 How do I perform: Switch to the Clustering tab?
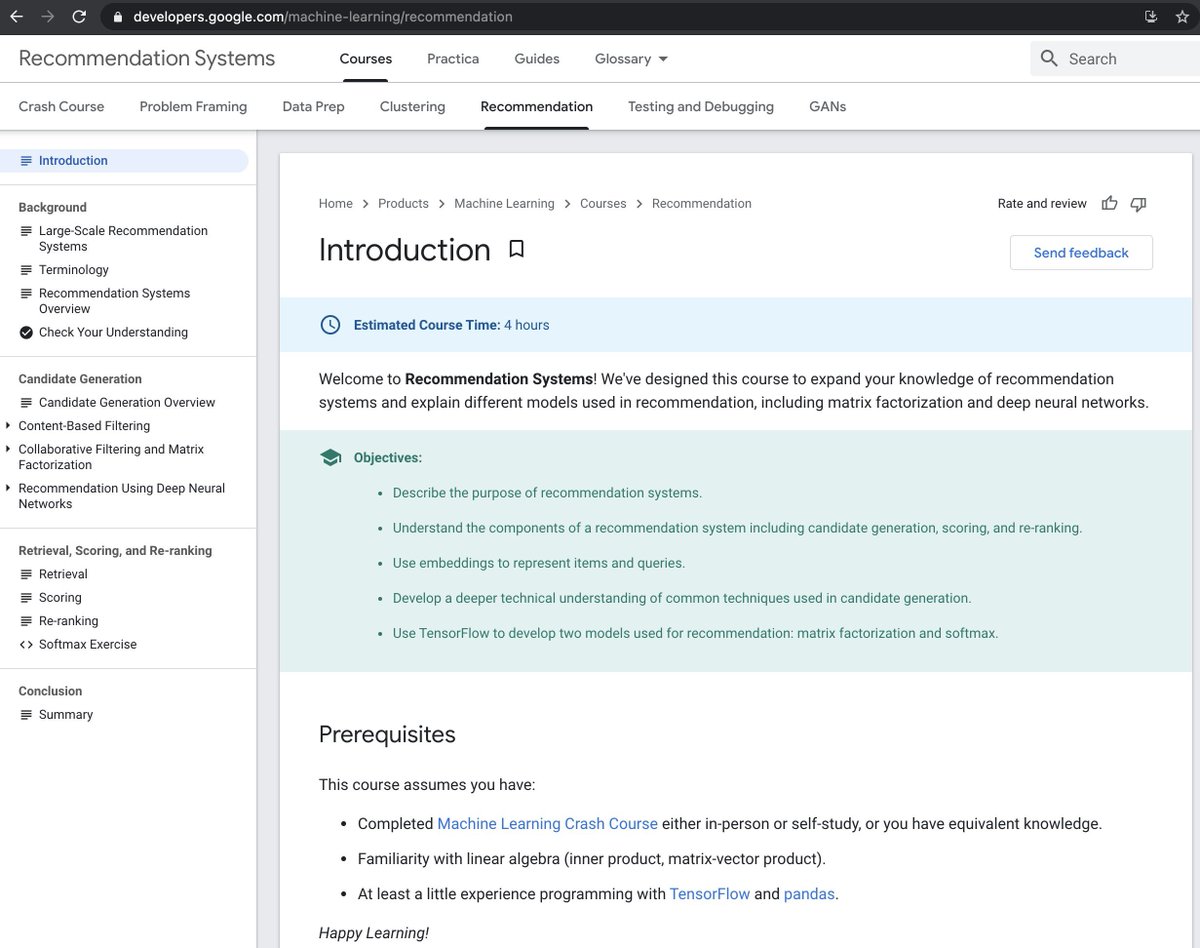pyautogui.click(x=412, y=106)
